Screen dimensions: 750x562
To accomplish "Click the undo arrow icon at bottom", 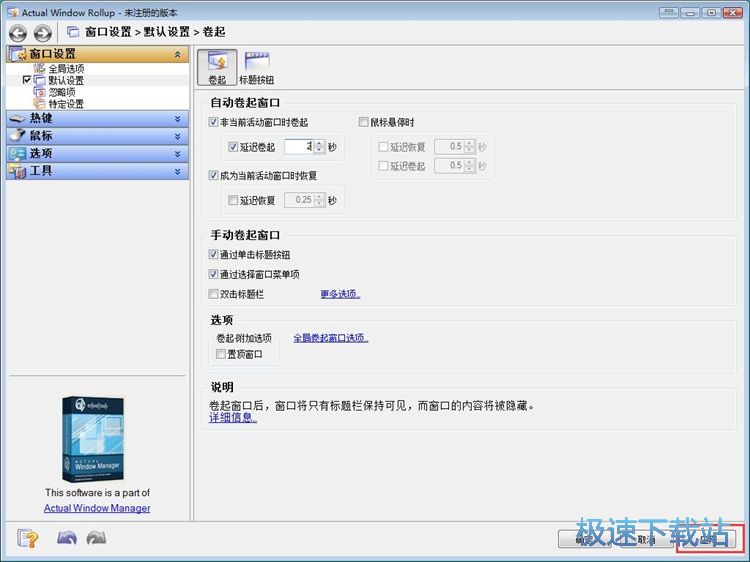I will coord(67,538).
